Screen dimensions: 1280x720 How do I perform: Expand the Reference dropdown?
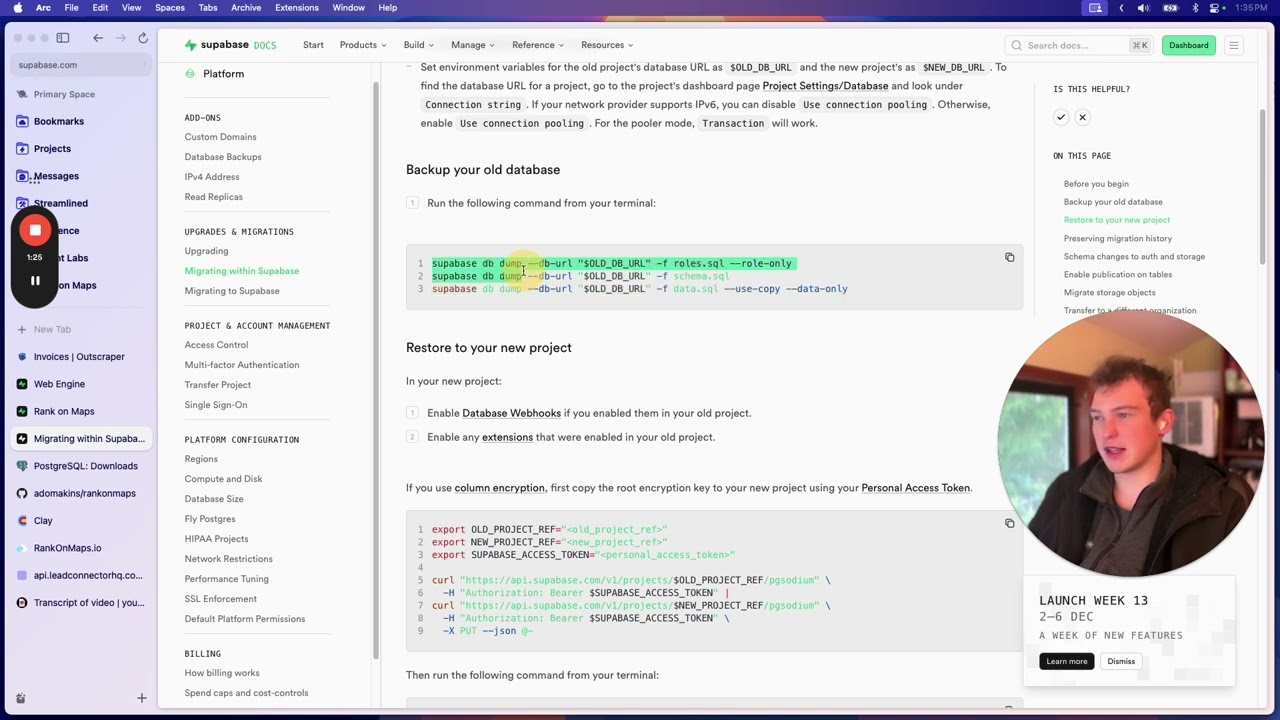pos(538,45)
